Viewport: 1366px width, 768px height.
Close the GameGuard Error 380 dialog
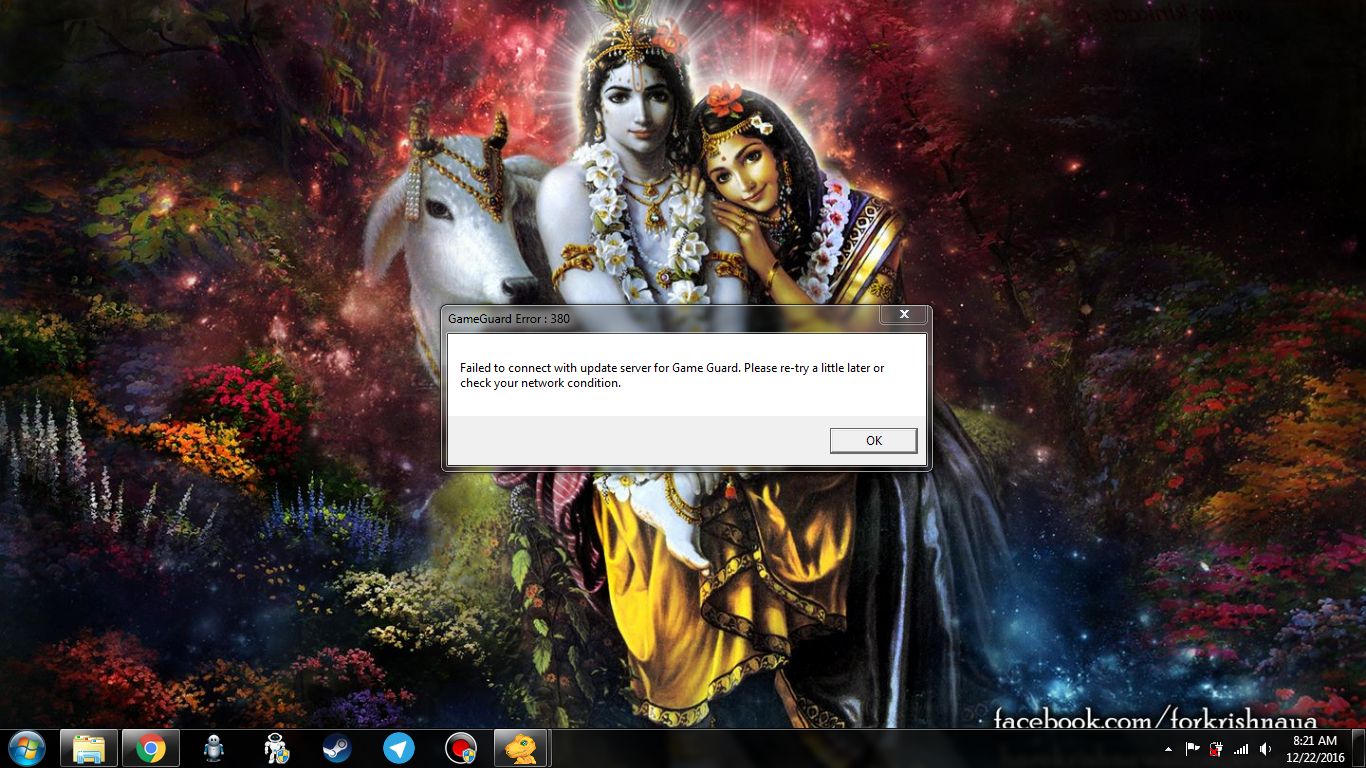(x=903, y=315)
